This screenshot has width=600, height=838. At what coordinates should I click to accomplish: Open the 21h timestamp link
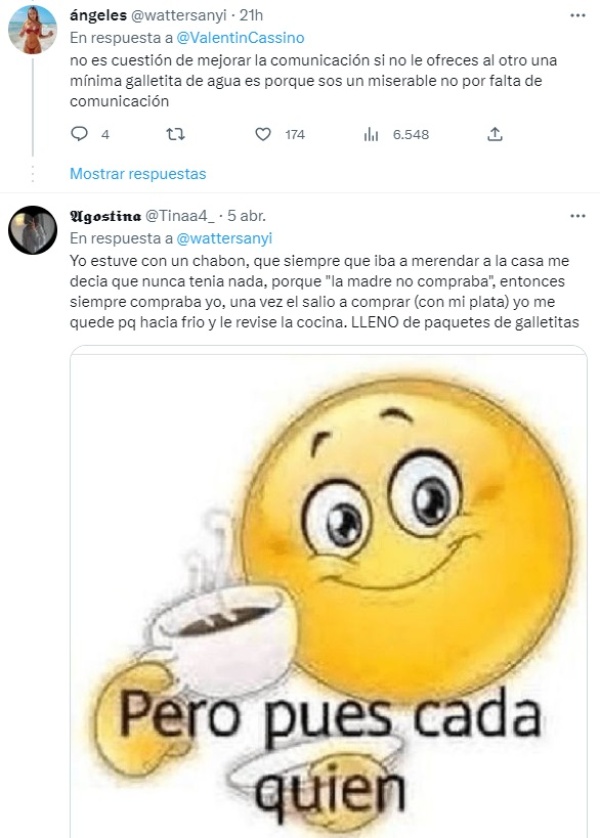[x=251, y=15]
